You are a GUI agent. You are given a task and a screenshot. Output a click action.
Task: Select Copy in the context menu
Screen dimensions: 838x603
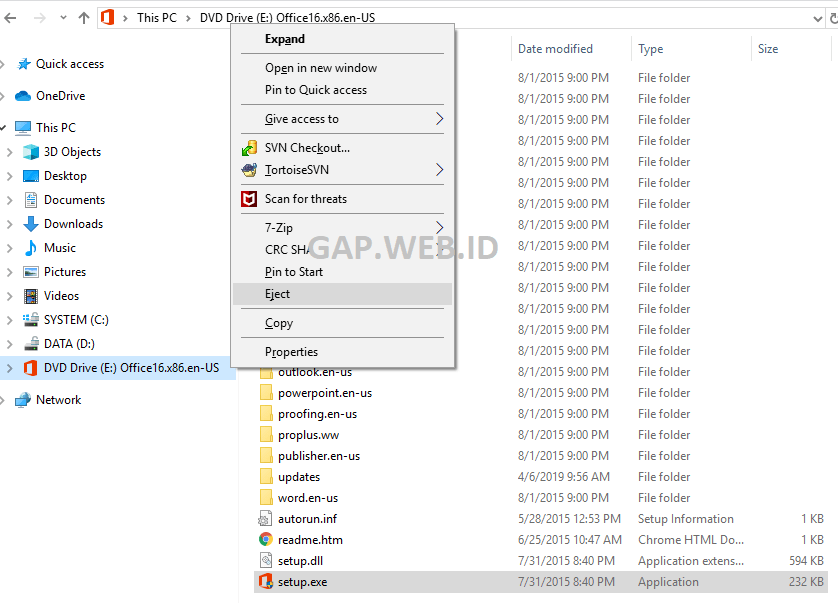click(x=343, y=323)
